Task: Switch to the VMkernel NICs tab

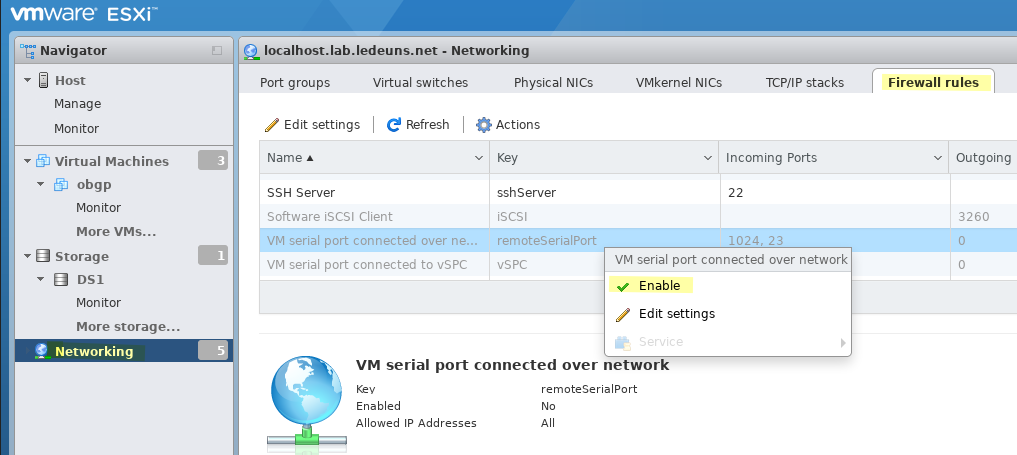Action: [x=678, y=82]
